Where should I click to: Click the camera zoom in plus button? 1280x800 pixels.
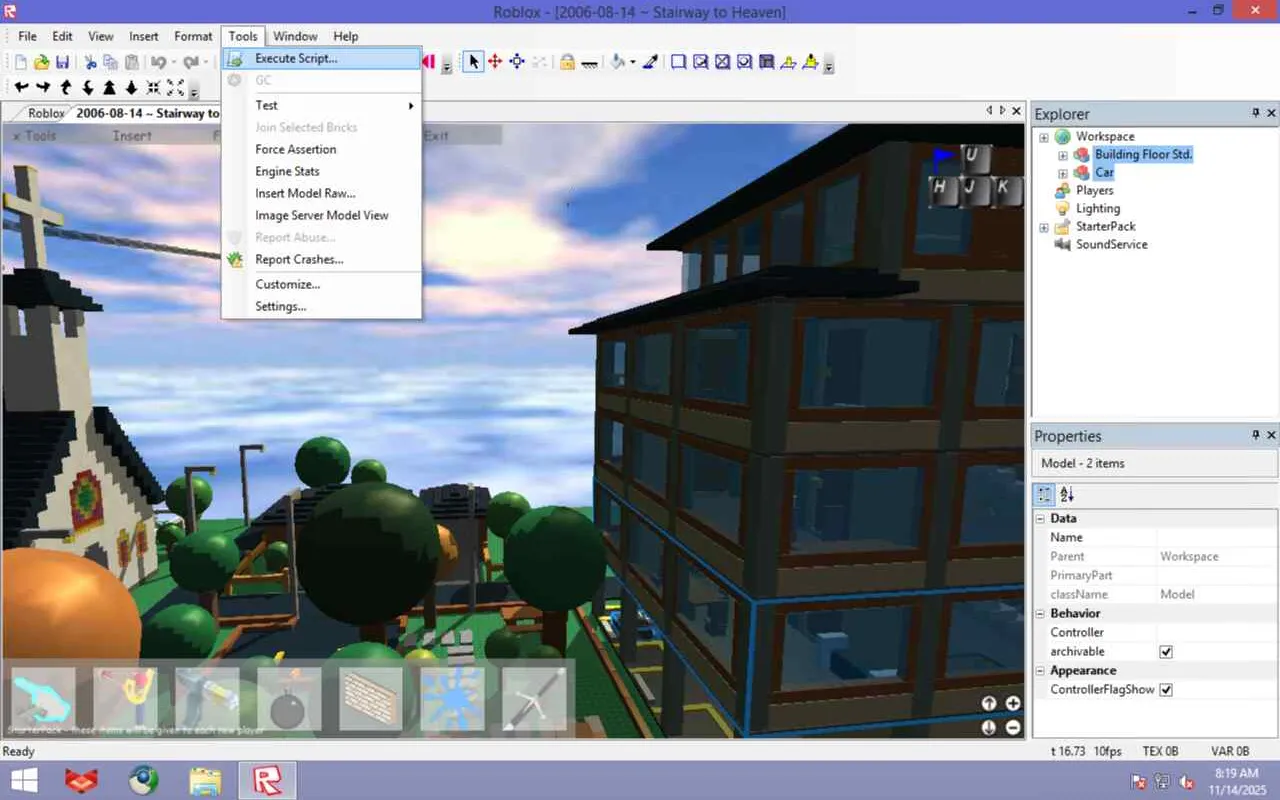(1013, 703)
